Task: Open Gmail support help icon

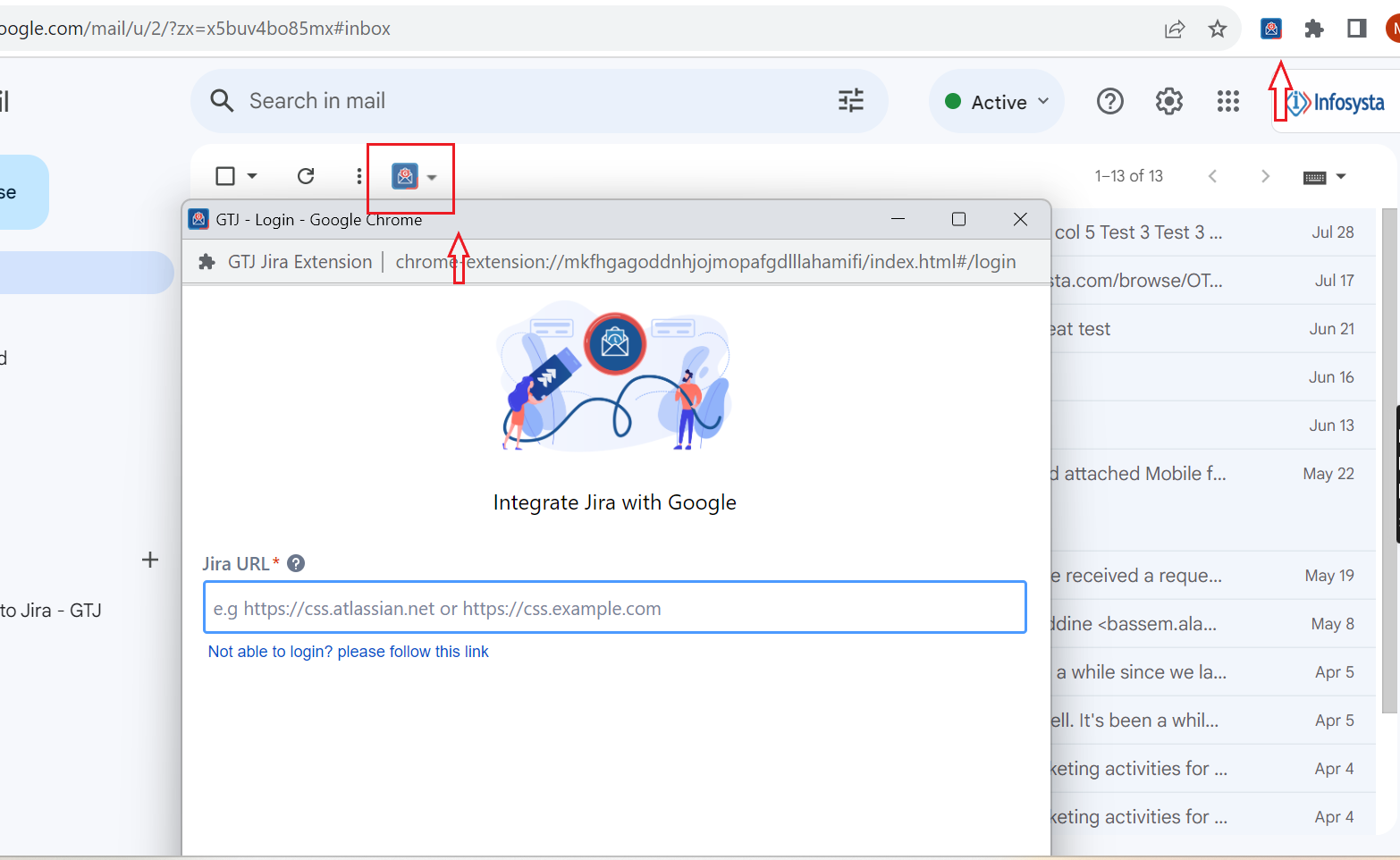Action: coord(1109,102)
